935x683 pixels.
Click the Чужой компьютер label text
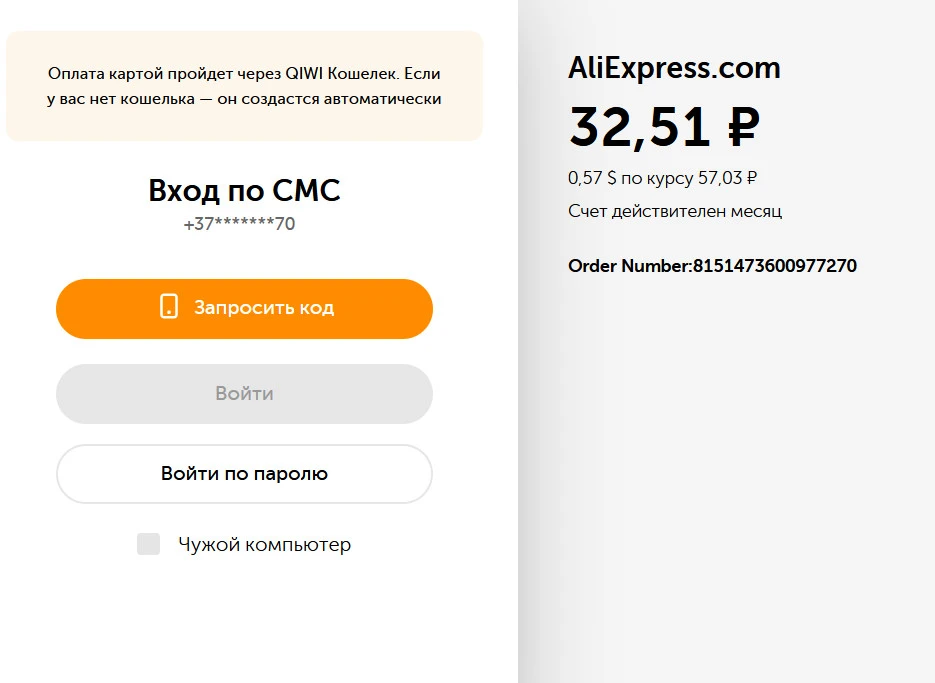pyautogui.click(x=265, y=545)
